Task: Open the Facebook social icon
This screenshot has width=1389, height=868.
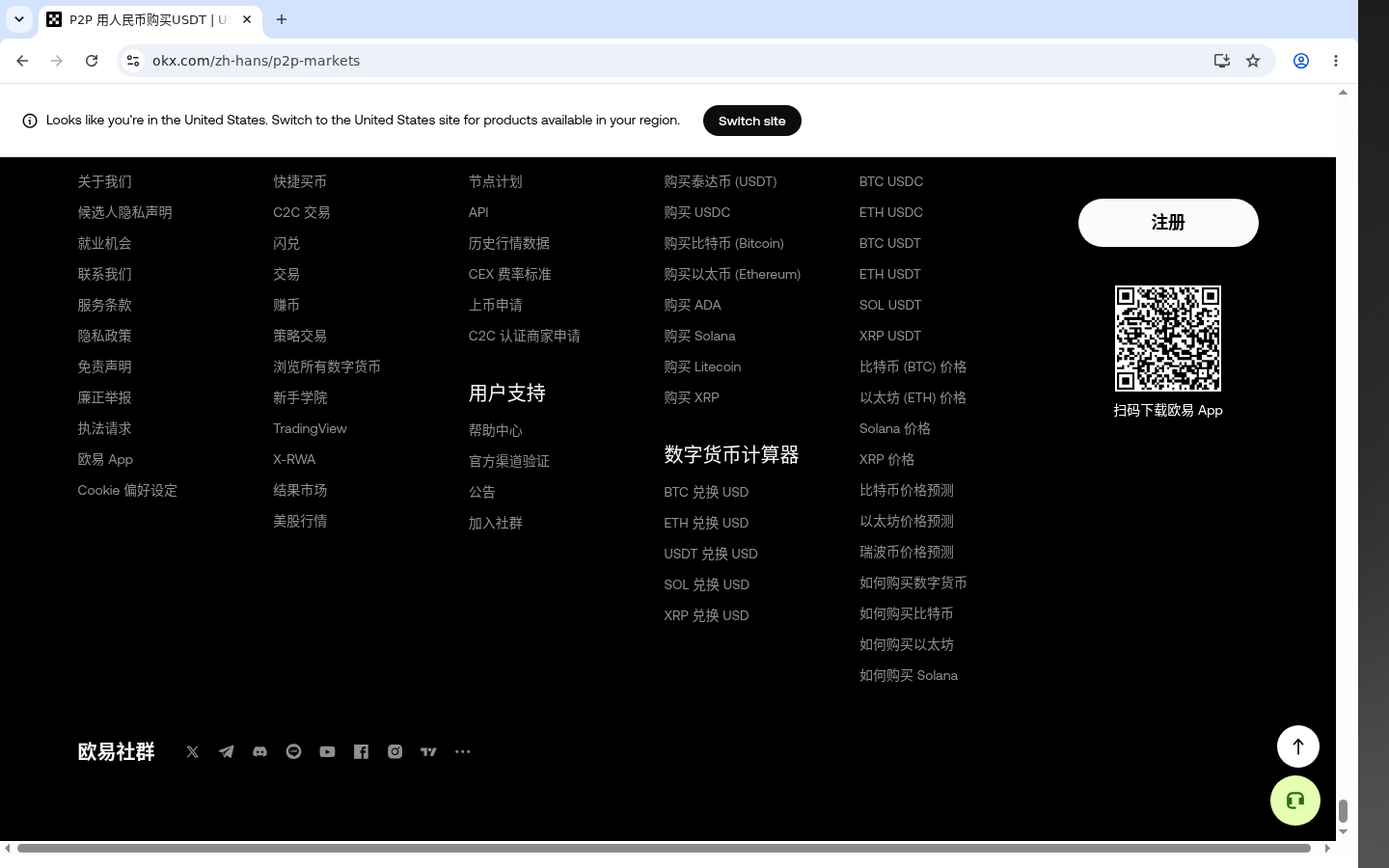Action: [x=362, y=751]
